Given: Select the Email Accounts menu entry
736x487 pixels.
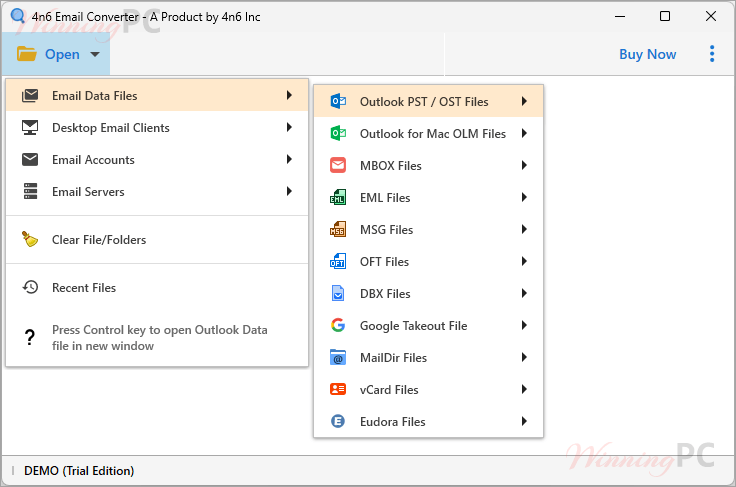Looking at the screenshot, I should [x=157, y=160].
